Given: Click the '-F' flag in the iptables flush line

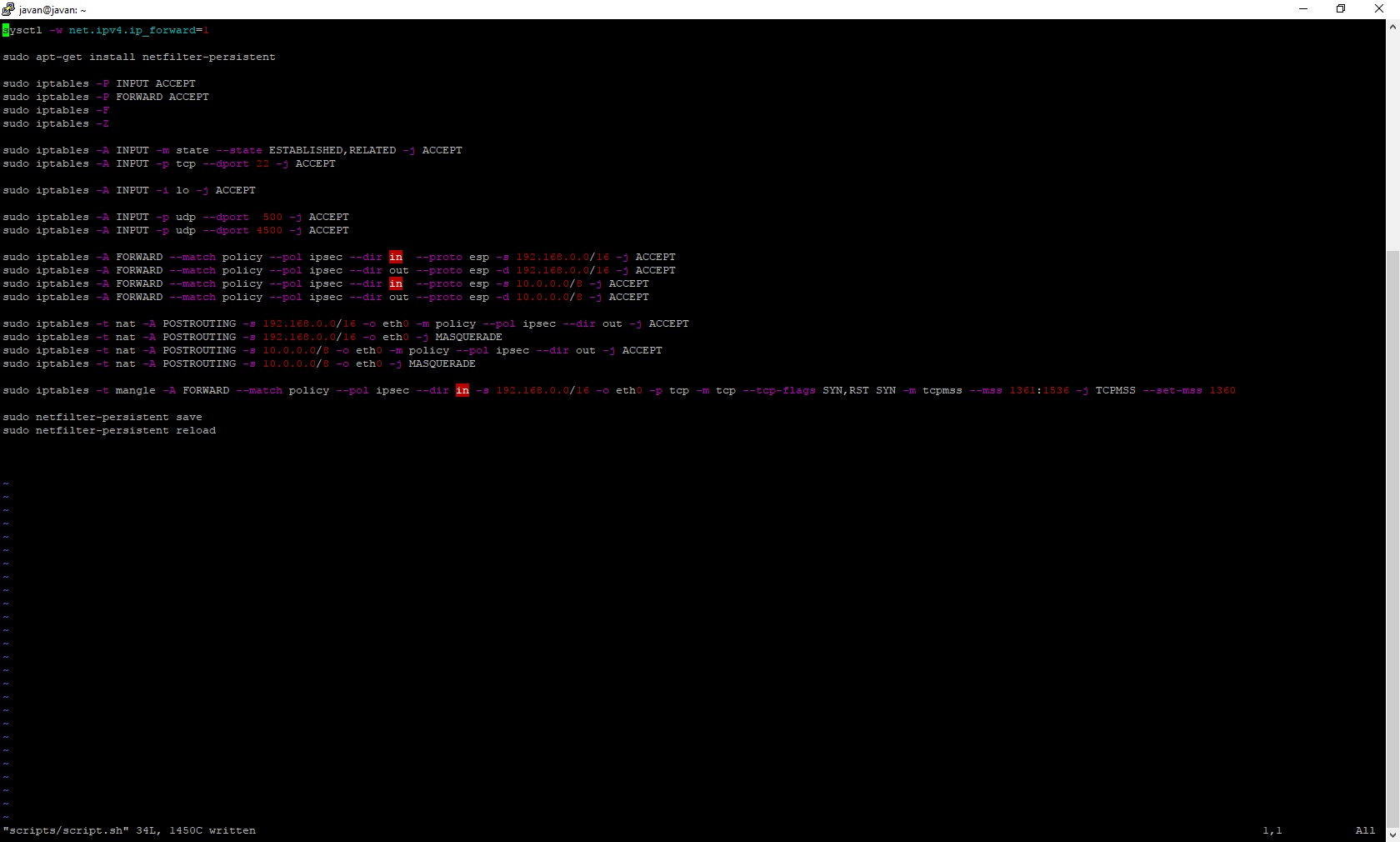Looking at the screenshot, I should pos(102,110).
